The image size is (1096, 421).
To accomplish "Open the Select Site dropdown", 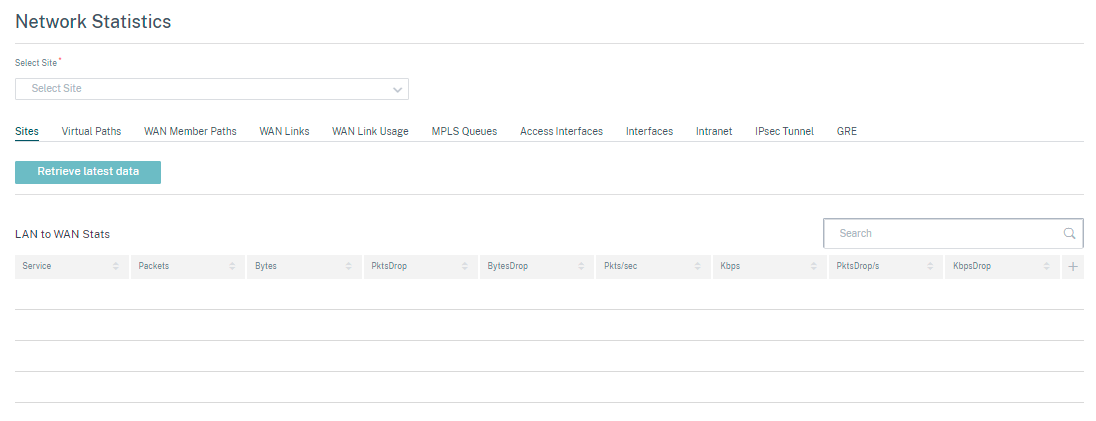I will click(x=212, y=89).
